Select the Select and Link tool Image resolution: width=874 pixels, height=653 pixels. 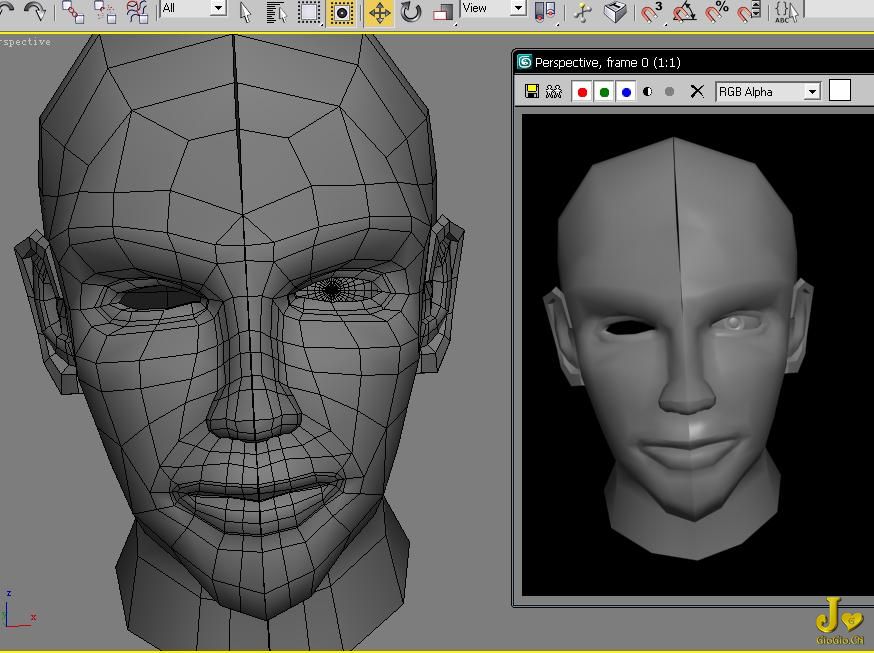point(72,12)
